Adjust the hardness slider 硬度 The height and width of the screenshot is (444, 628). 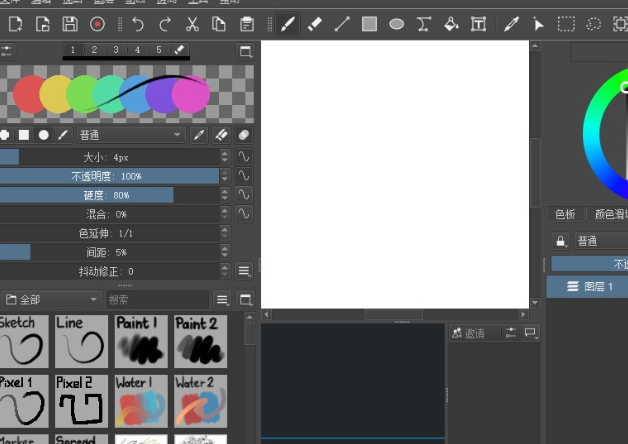tap(109, 195)
